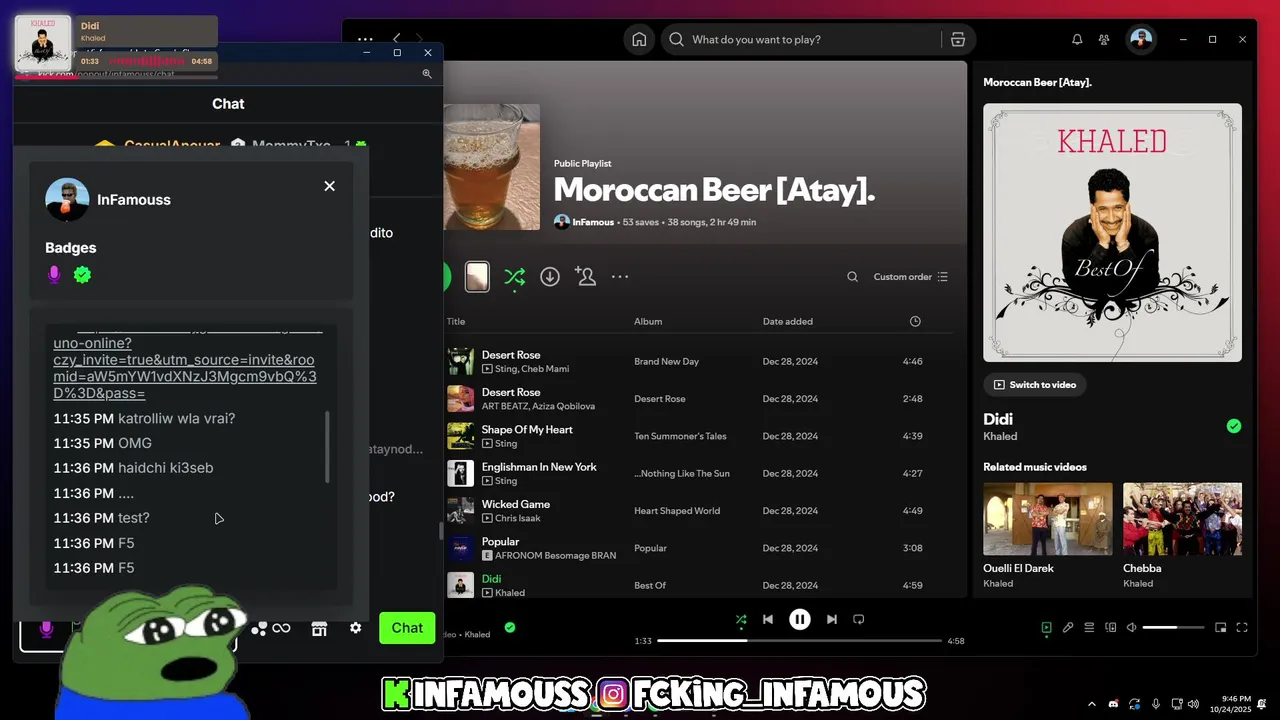
Task: Download the Moroccan Beer playlist
Action: (550, 277)
